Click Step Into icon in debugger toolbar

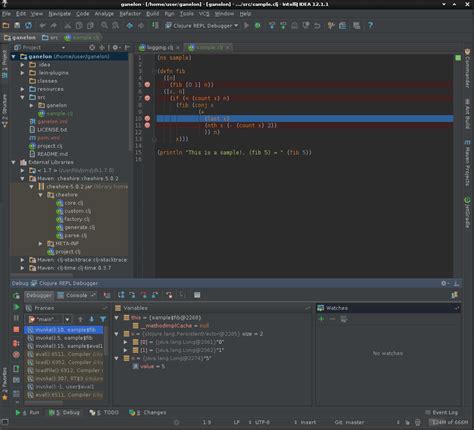point(132,295)
